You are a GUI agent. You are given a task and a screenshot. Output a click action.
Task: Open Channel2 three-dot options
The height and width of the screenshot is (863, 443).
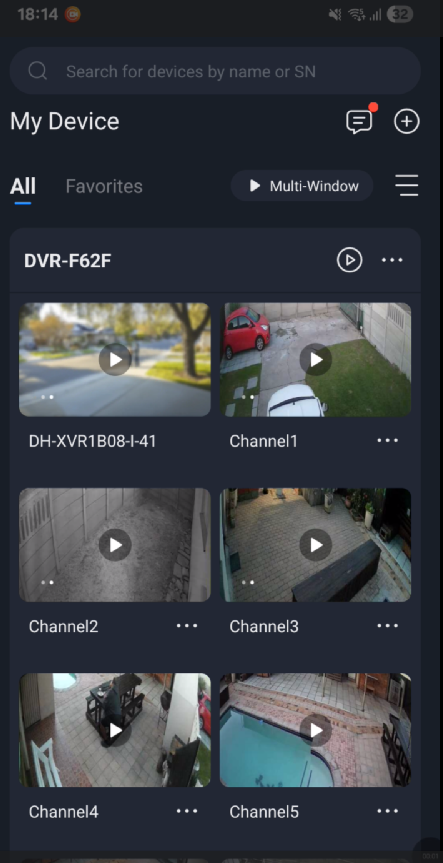187,626
